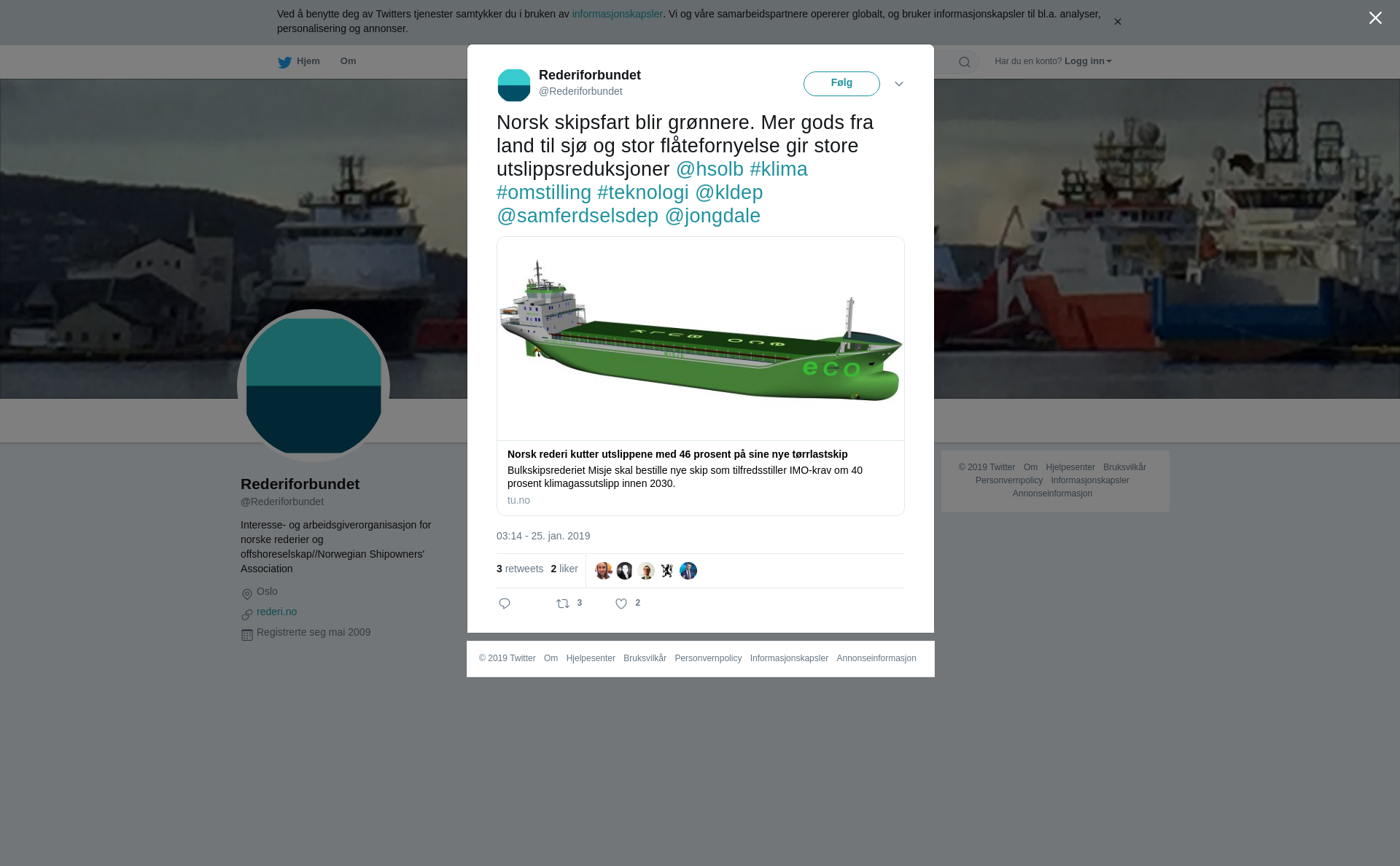Show the 3 retweets list

click(520, 569)
